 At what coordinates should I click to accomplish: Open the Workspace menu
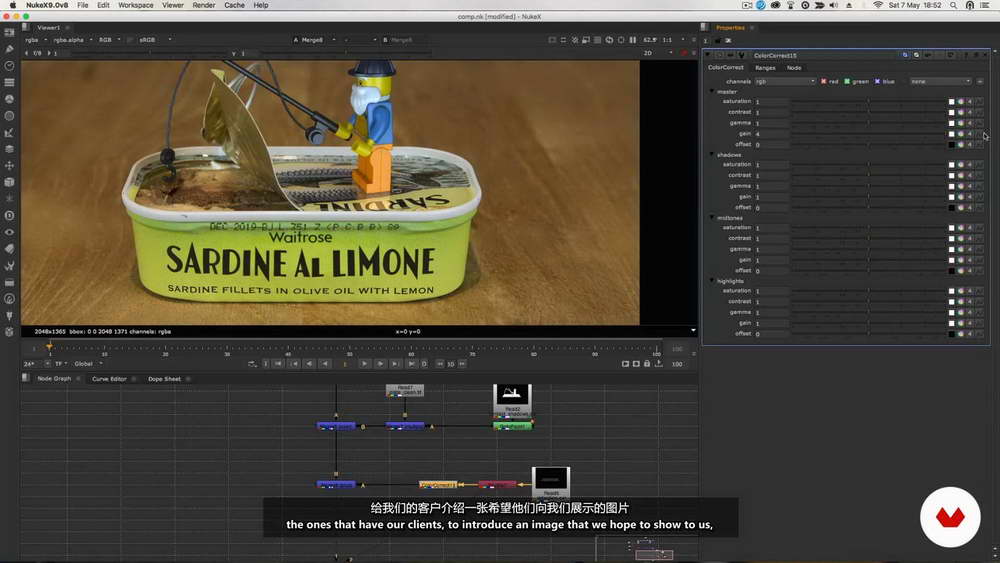136,5
